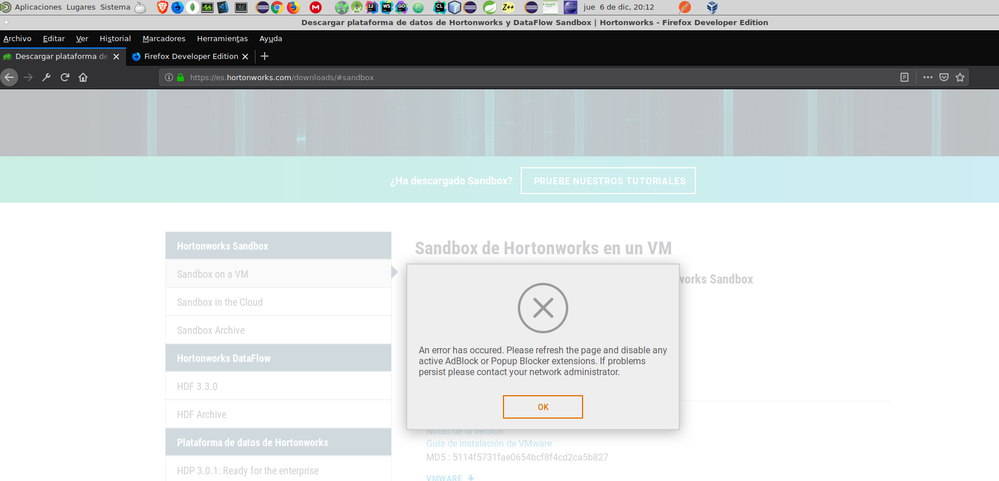This screenshot has width=999, height=481.
Task: Select HDF 3.3.0 in the sidebar
Action: point(278,386)
